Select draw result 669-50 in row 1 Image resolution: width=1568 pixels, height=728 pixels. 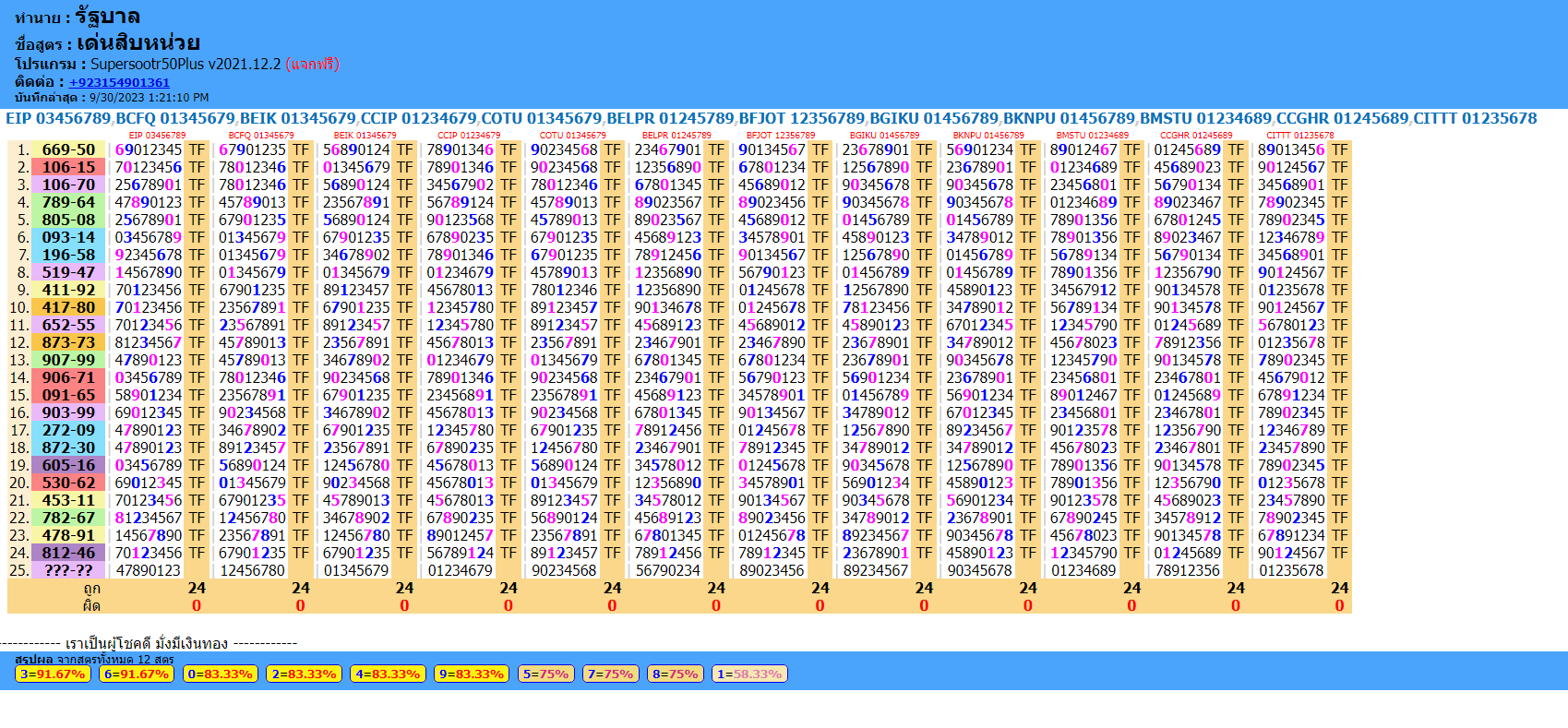68,149
